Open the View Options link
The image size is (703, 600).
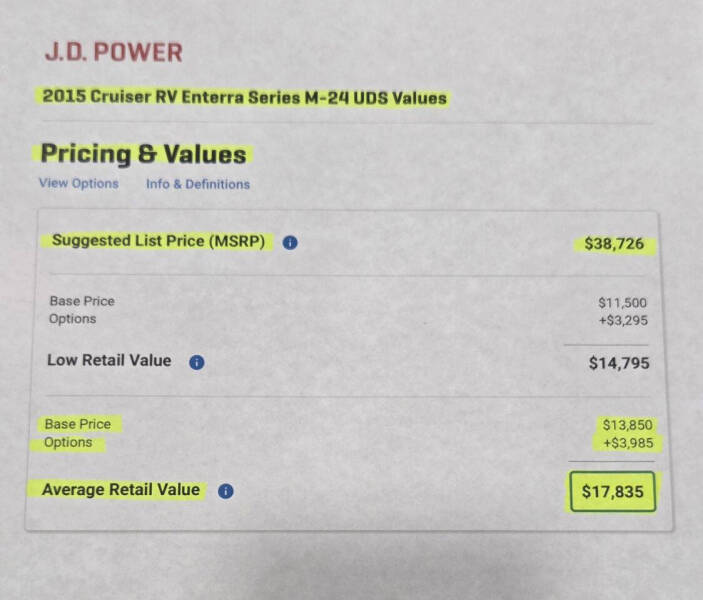point(78,184)
